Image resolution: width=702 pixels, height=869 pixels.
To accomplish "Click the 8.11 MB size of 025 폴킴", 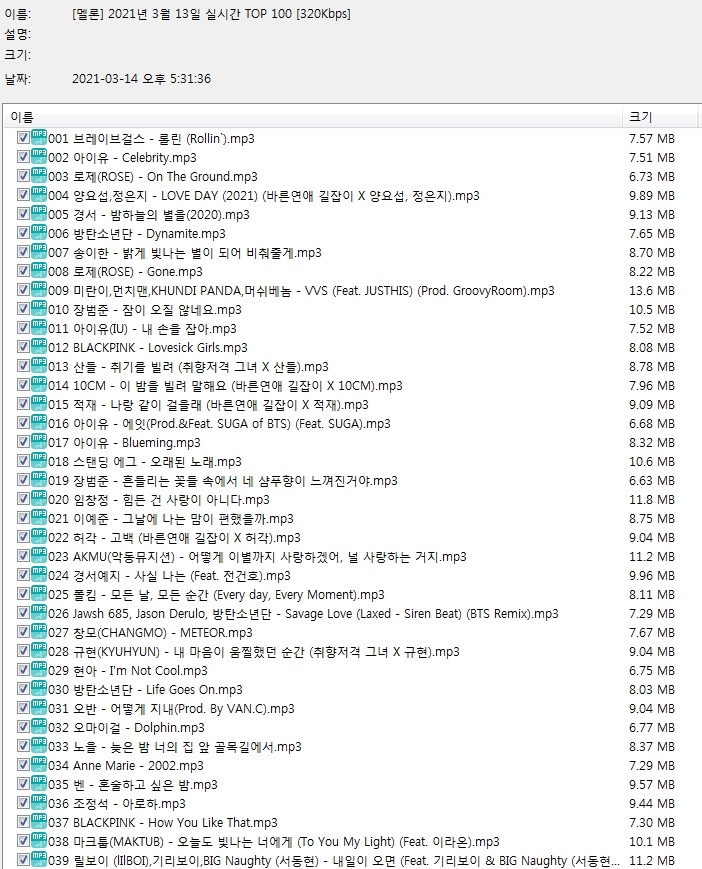I will tap(652, 595).
